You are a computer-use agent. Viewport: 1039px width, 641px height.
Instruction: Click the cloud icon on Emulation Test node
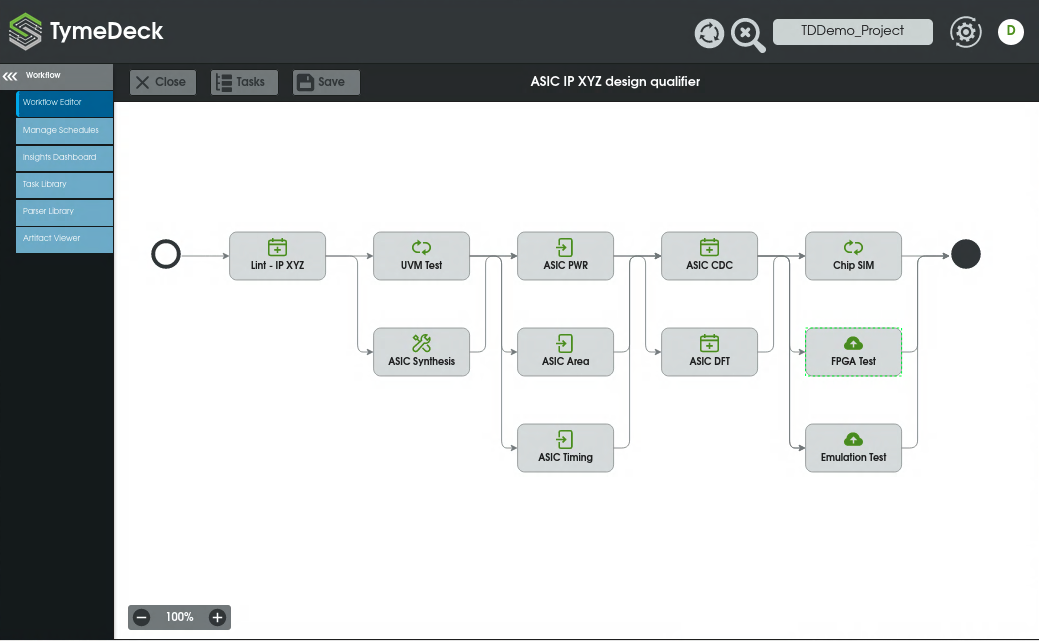(x=853, y=439)
